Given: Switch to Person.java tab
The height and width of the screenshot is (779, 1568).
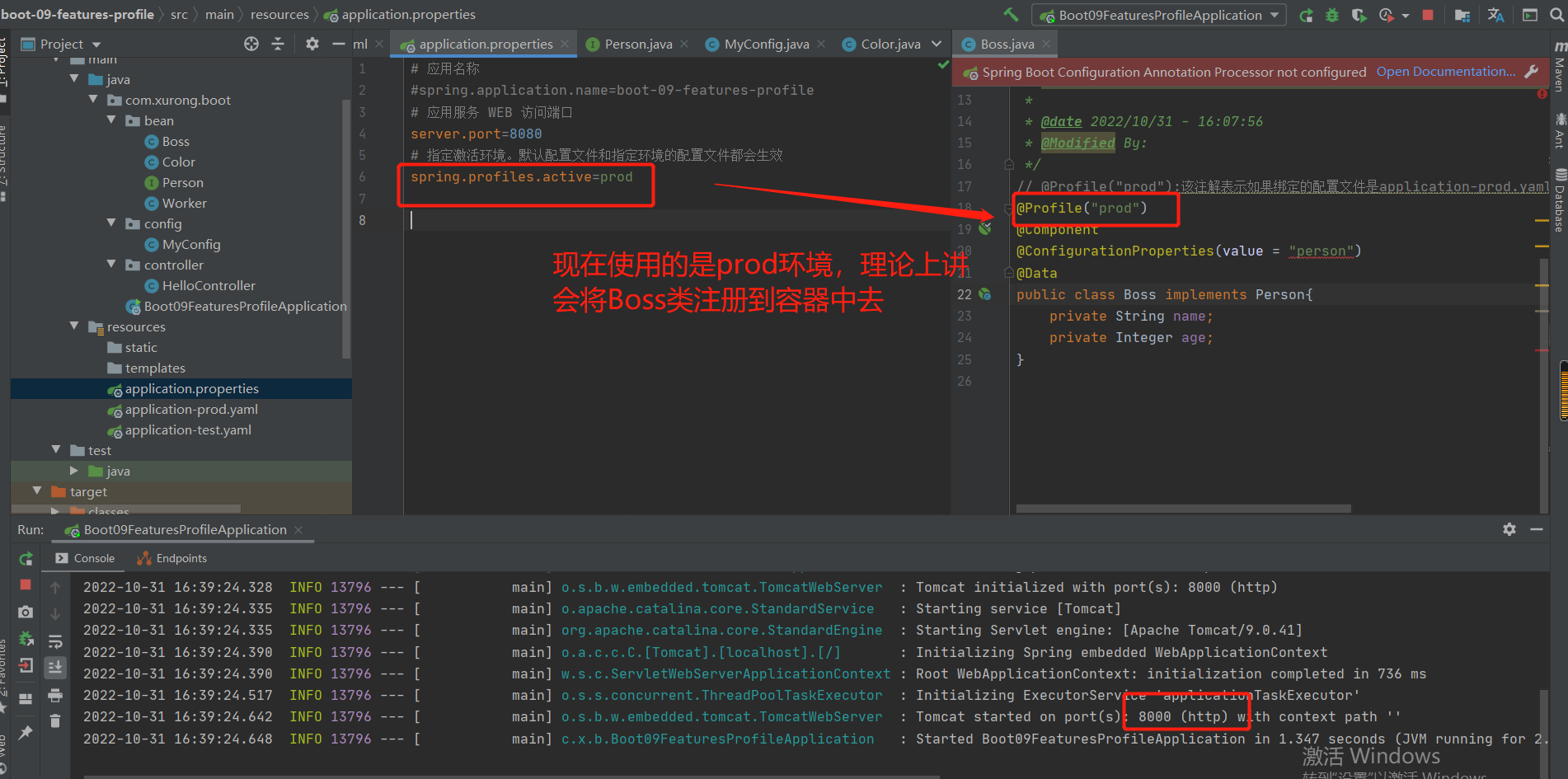Looking at the screenshot, I should pos(638,44).
